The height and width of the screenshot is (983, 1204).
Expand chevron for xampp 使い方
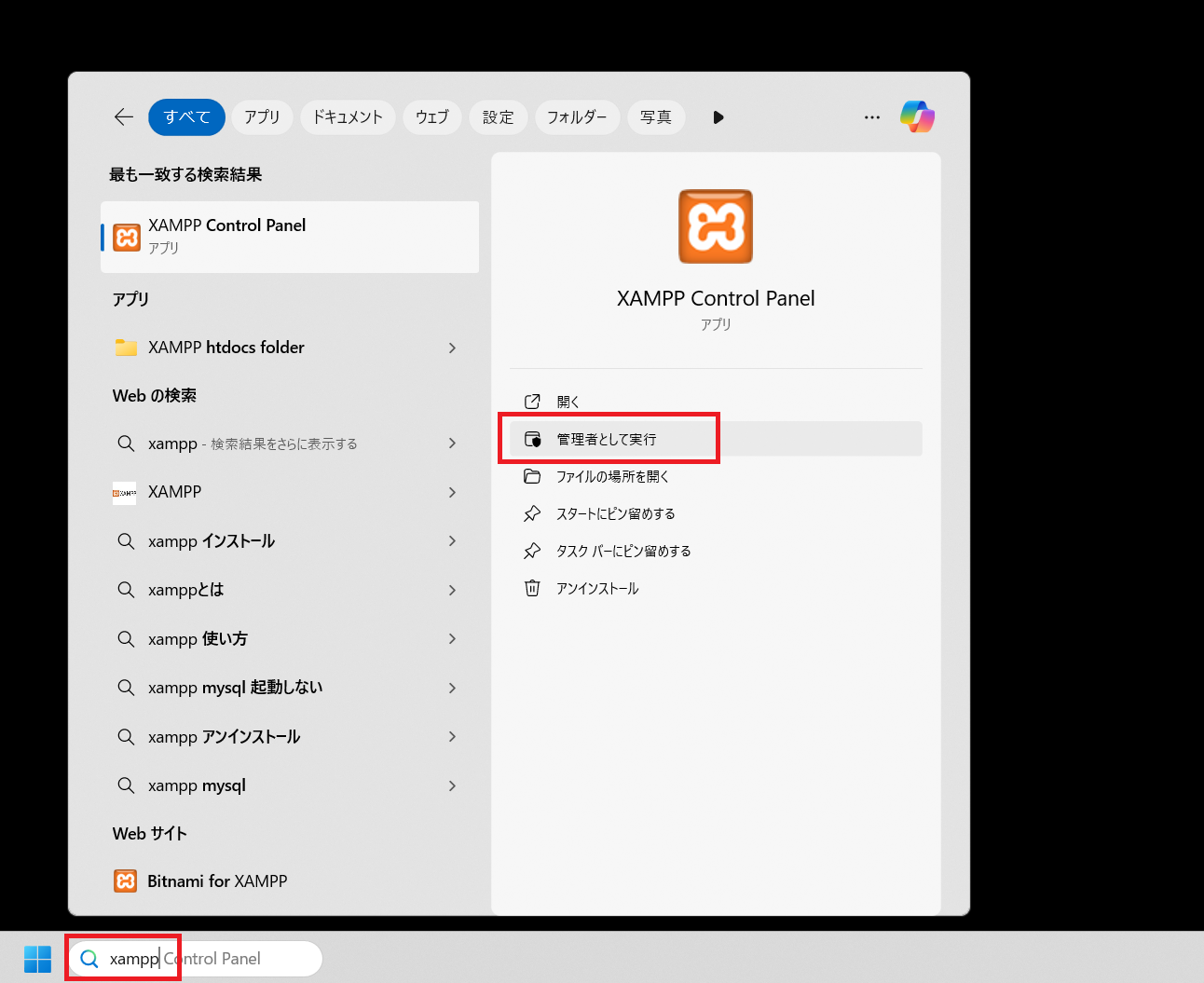coord(453,638)
